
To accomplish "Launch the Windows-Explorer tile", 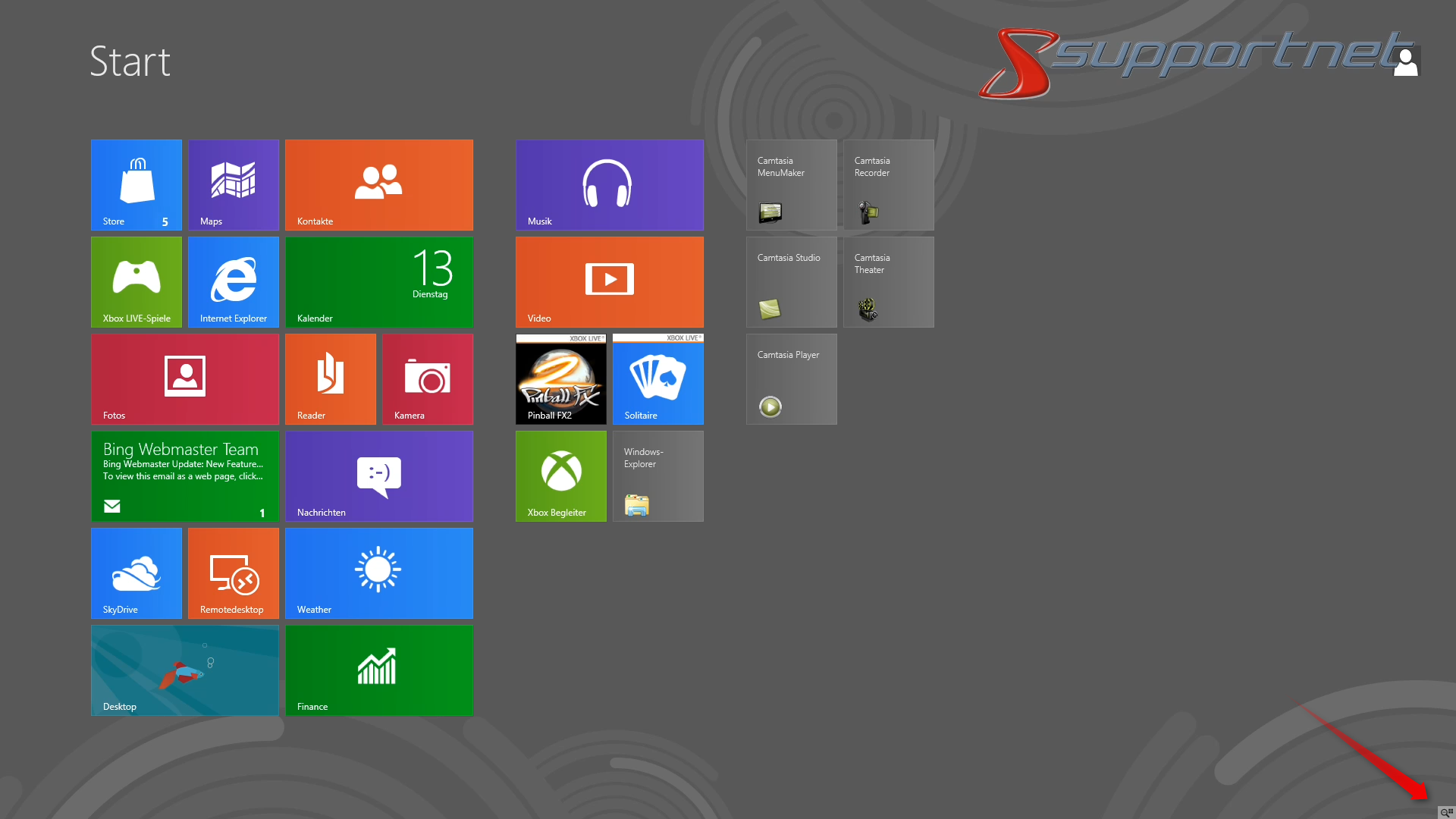I will click(657, 475).
